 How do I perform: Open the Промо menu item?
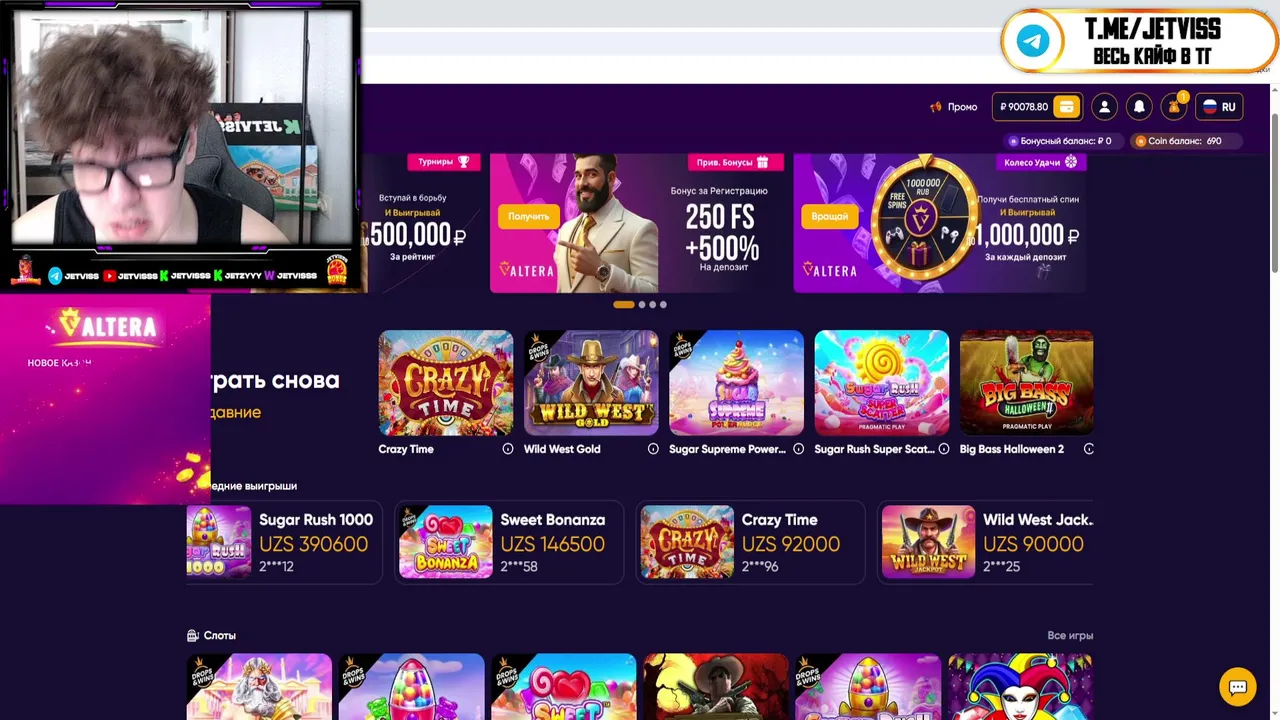[x=953, y=107]
